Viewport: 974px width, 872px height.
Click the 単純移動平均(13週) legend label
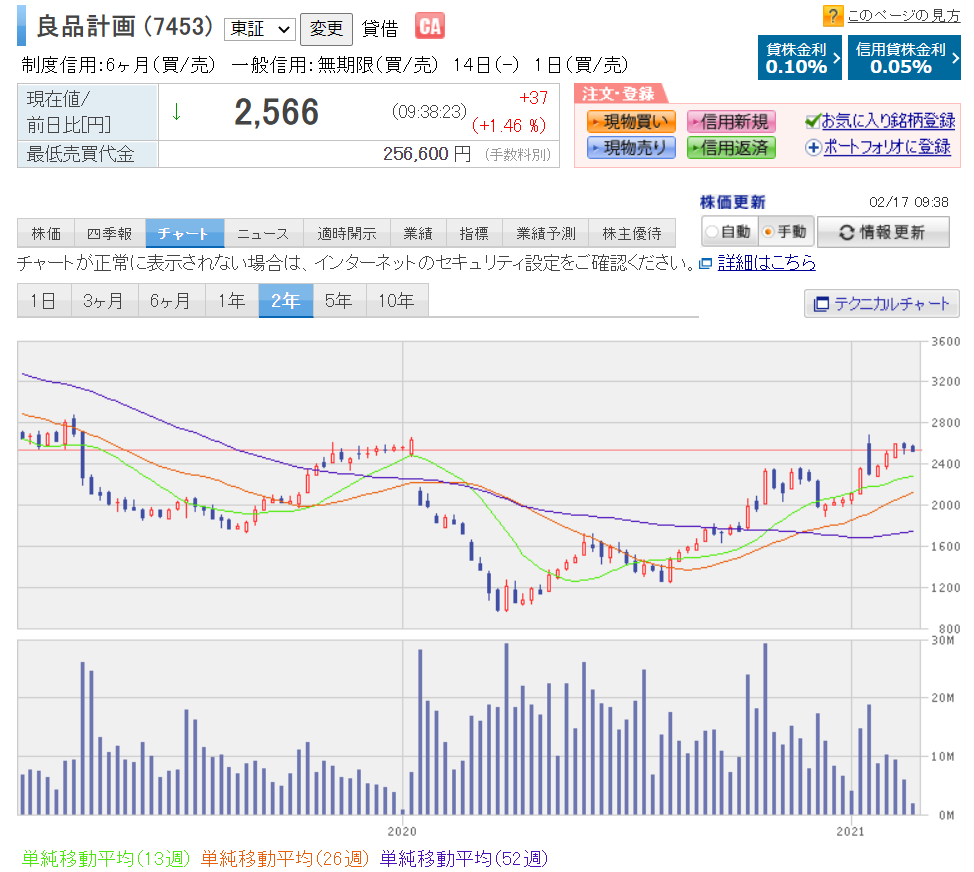click(x=106, y=859)
